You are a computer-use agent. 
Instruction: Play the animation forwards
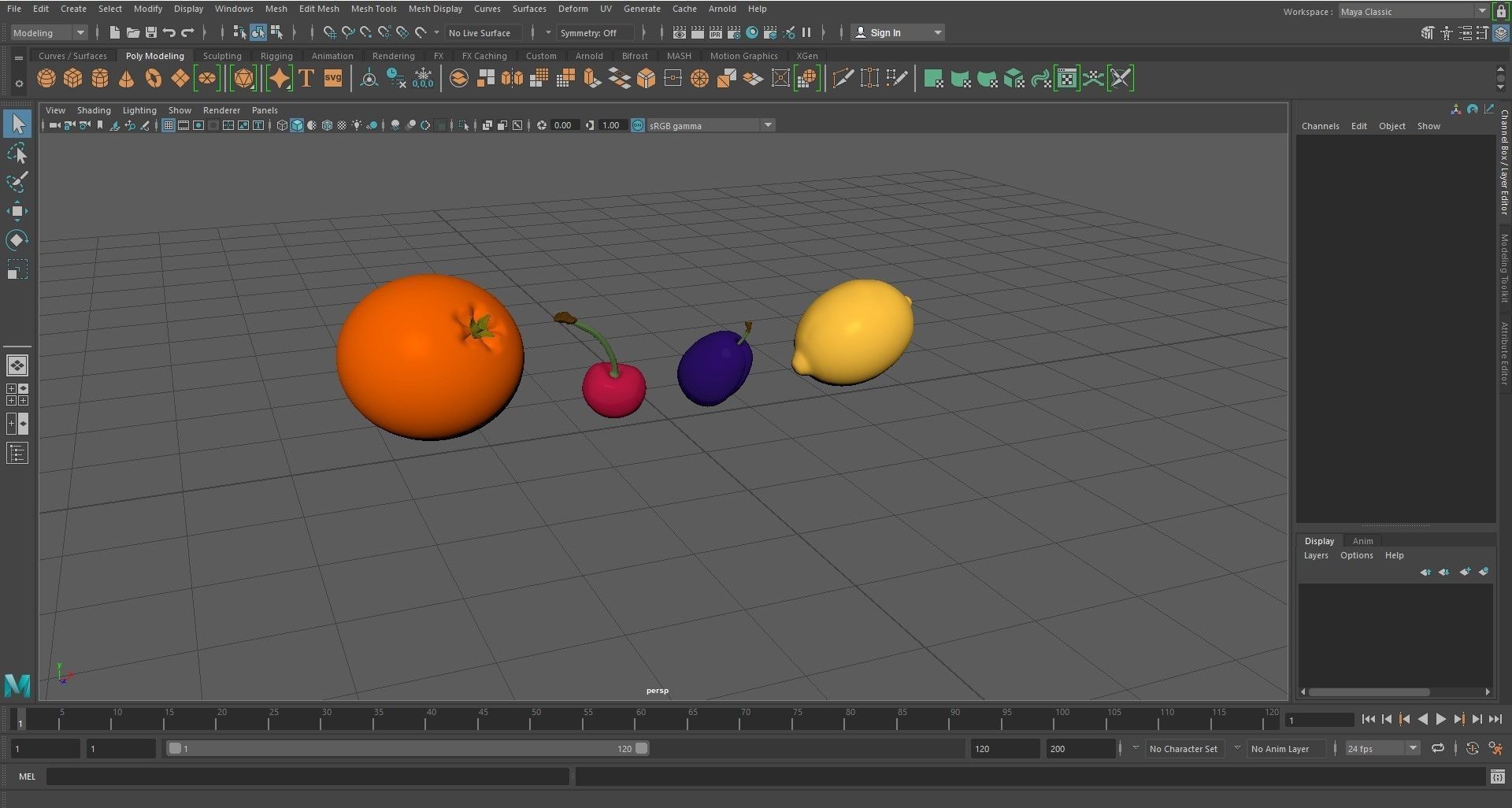click(1441, 719)
